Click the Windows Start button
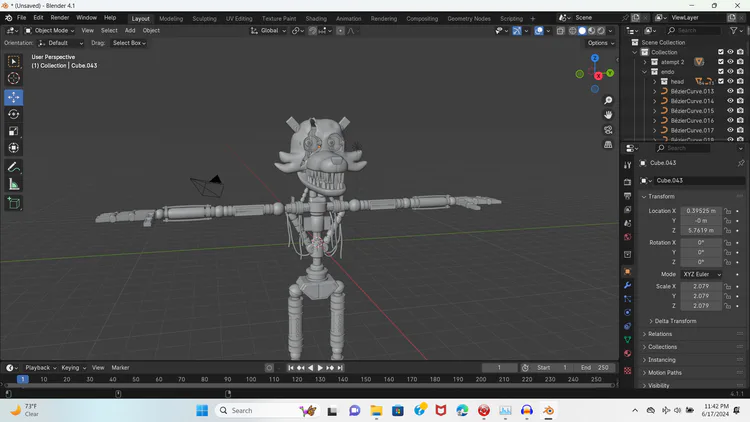This screenshot has height=422, width=750. [202, 411]
